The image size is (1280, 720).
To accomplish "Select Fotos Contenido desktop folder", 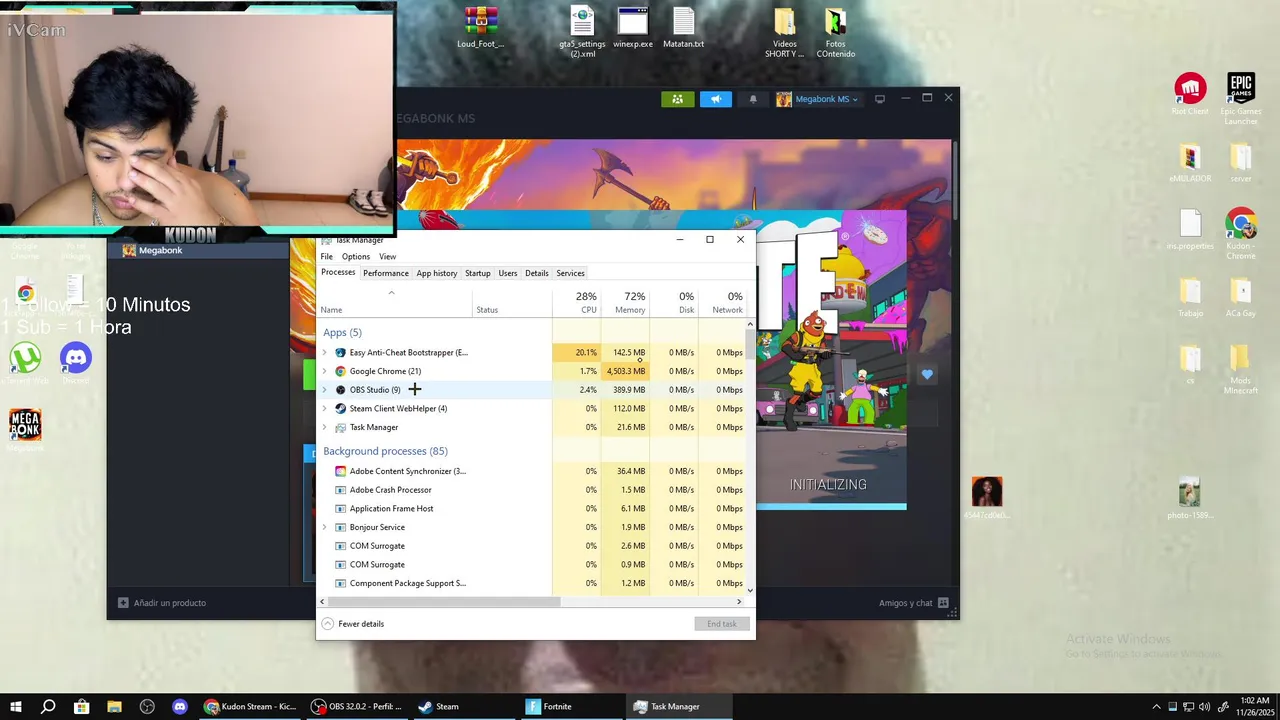I will [x=835, y=32].
